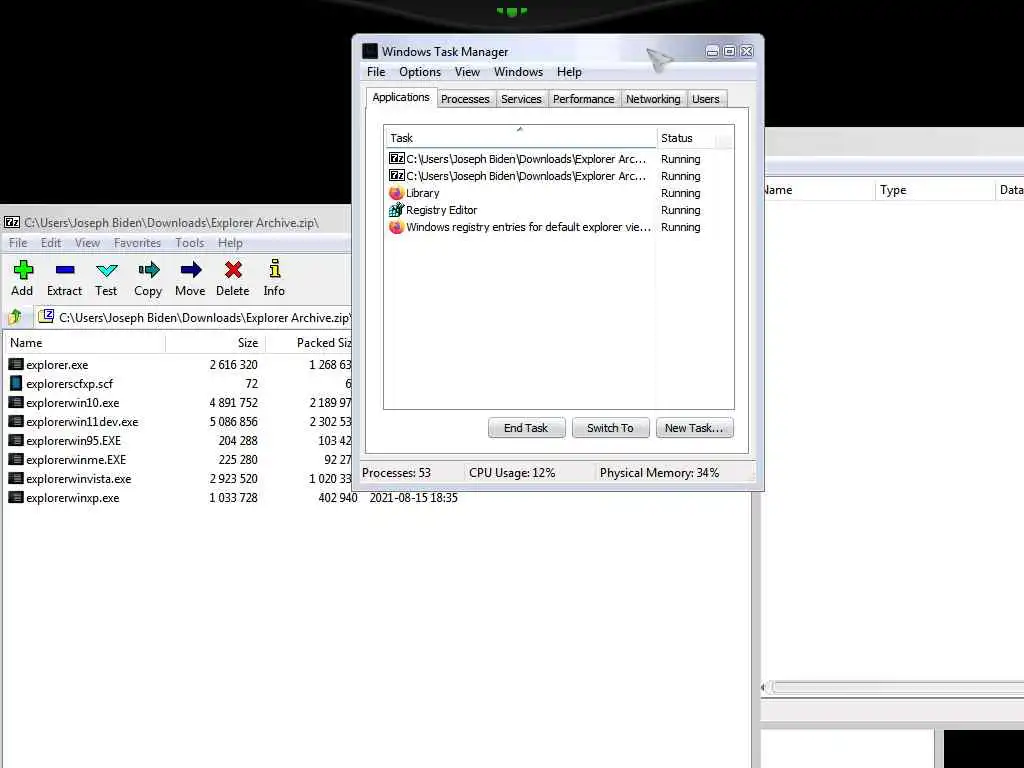Select the Applications tab
Screen dimensions: 1024x768
tap(401, 97)
